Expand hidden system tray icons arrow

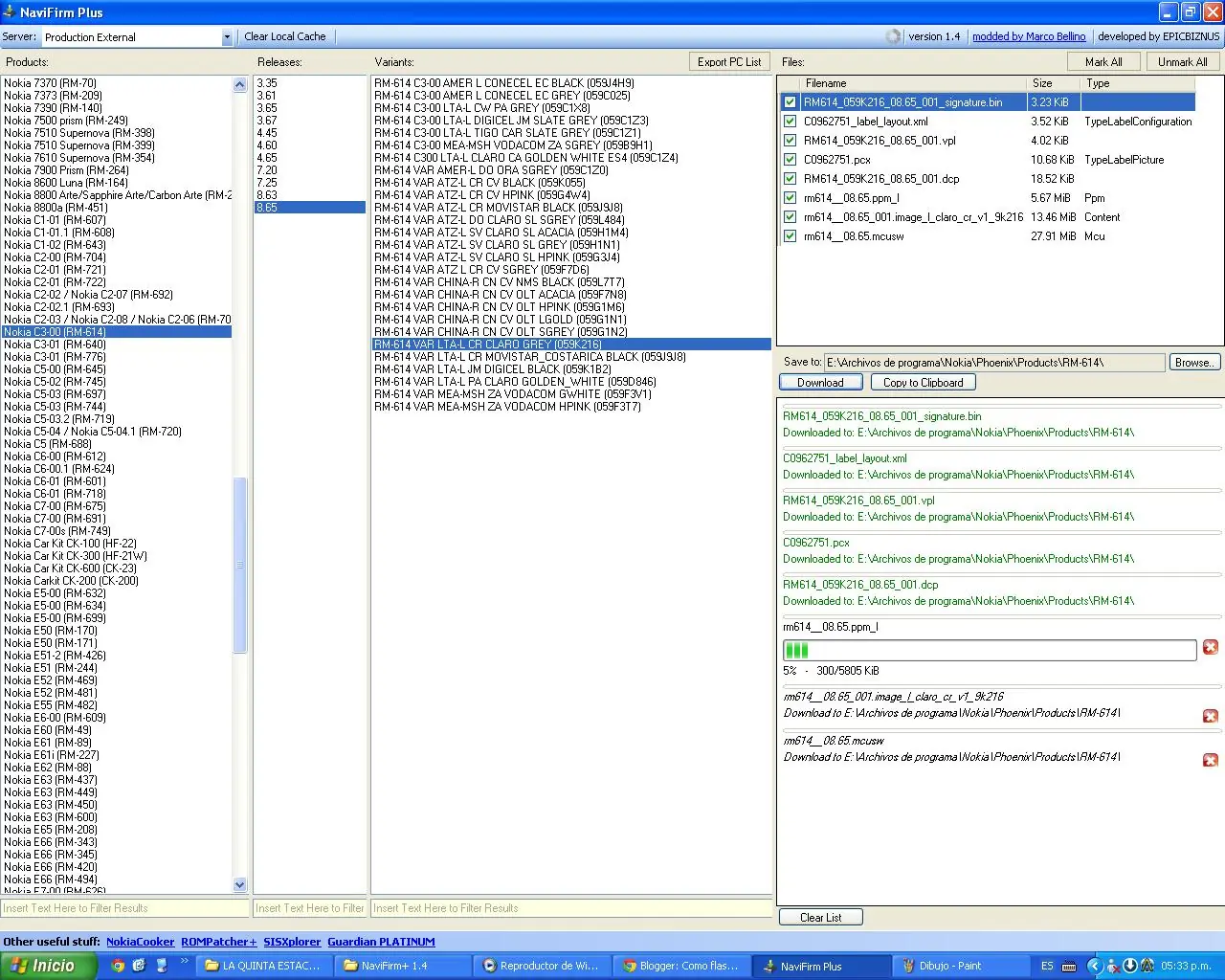pos(1095,966)
